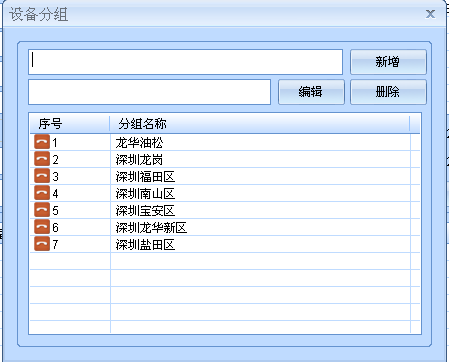Click the phone icon in row 4
449x362 pixels.
(42, 193)
